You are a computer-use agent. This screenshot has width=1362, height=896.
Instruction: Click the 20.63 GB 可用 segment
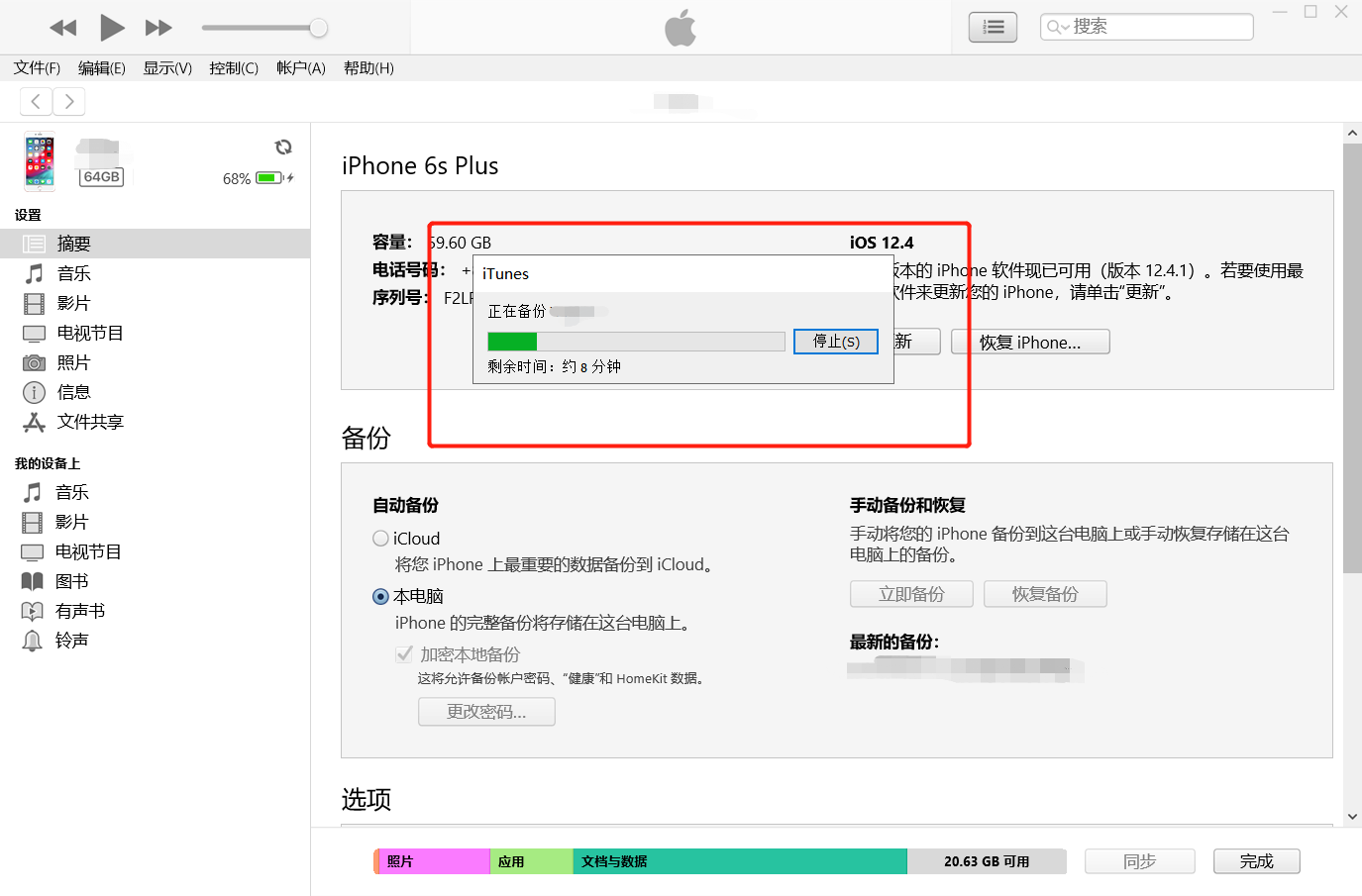pos(987,861)
